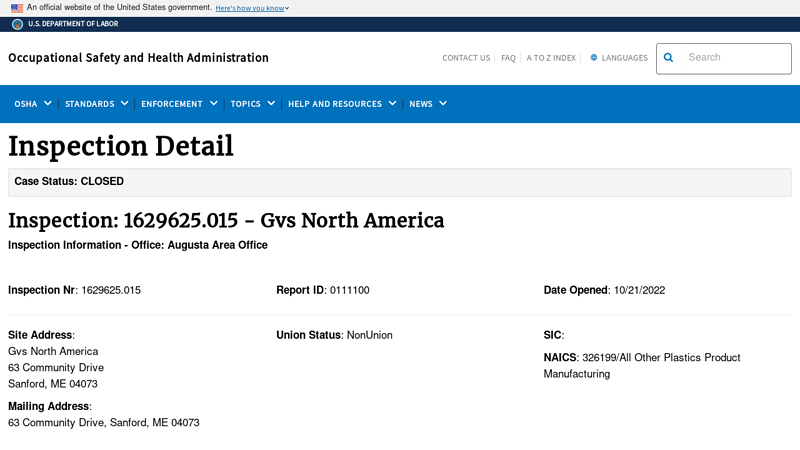Screen dimensions: 800x450
Task: Click the chevron arrow next to OSHA
Action: [48, 103]
